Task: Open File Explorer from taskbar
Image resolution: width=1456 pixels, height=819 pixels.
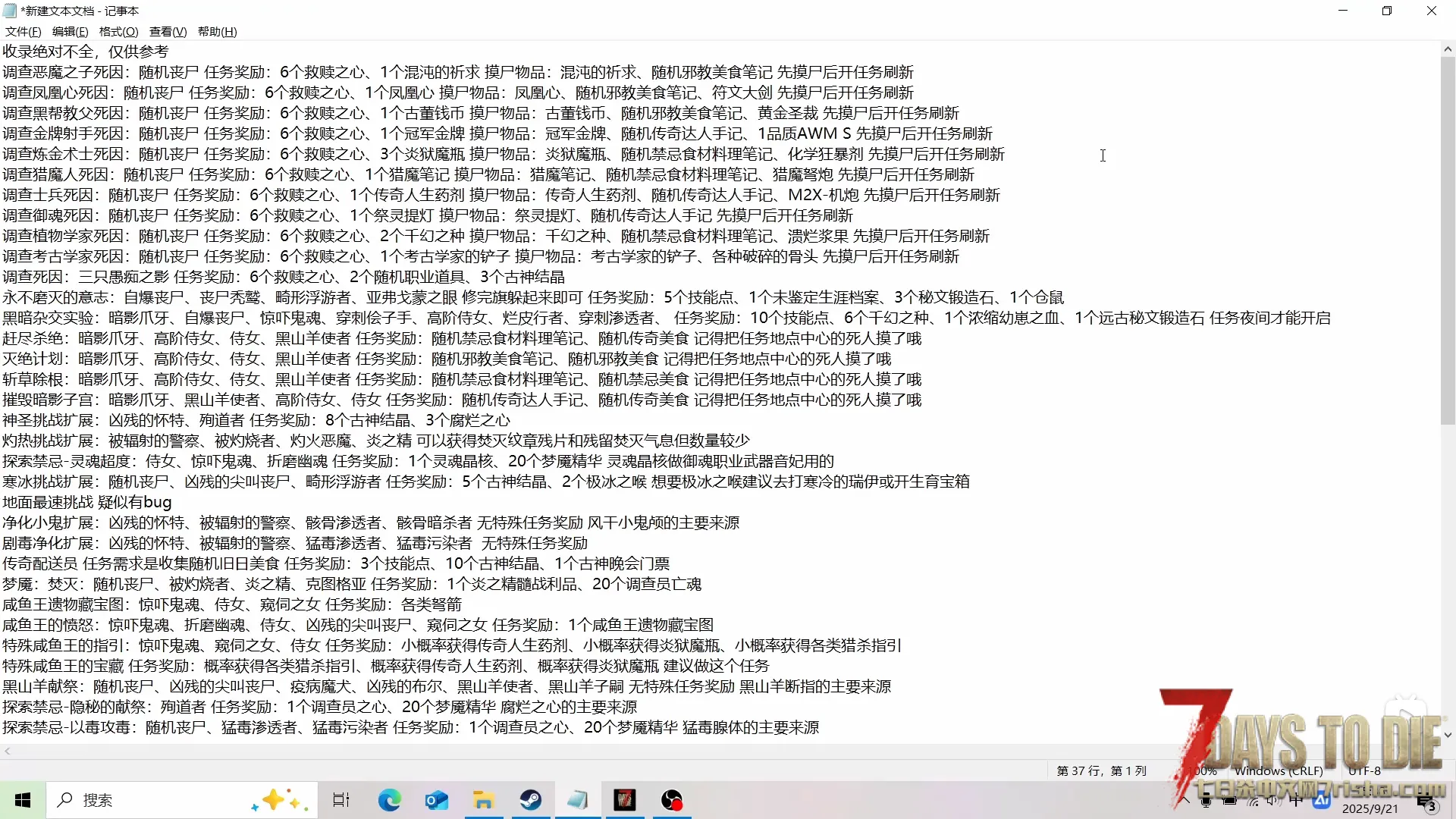Action: tap(483, 800)
